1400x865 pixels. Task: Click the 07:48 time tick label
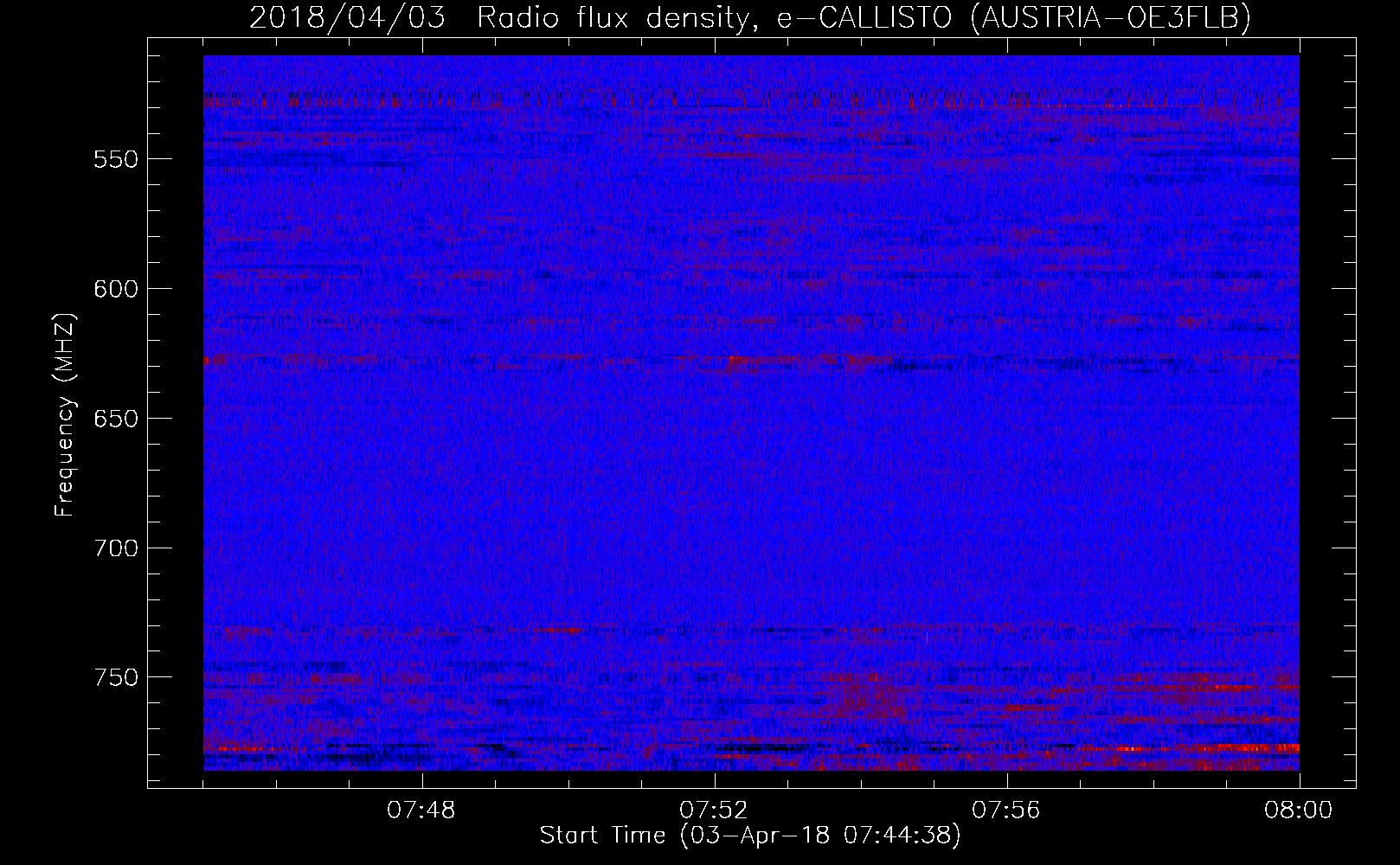click(422, 811)
